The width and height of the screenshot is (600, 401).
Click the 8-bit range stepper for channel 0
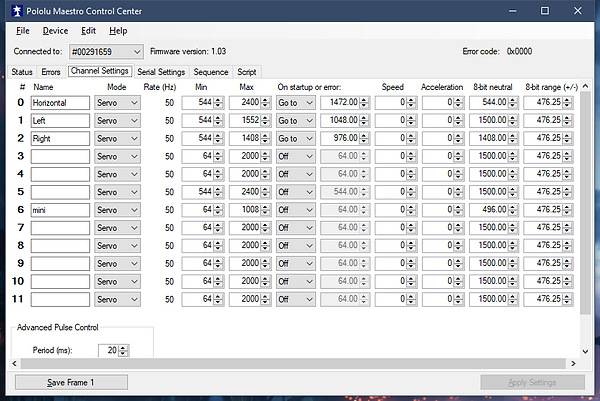(x=567, y=103)
